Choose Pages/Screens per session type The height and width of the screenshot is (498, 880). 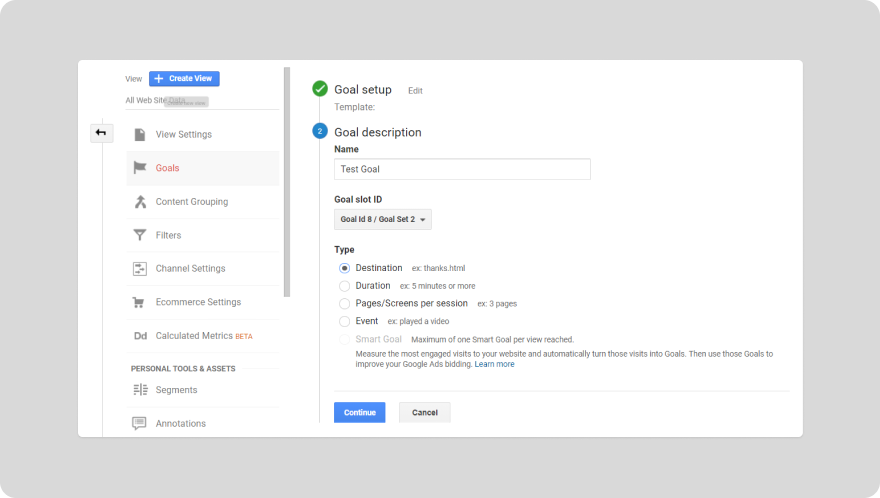click(x=345, y=303)
